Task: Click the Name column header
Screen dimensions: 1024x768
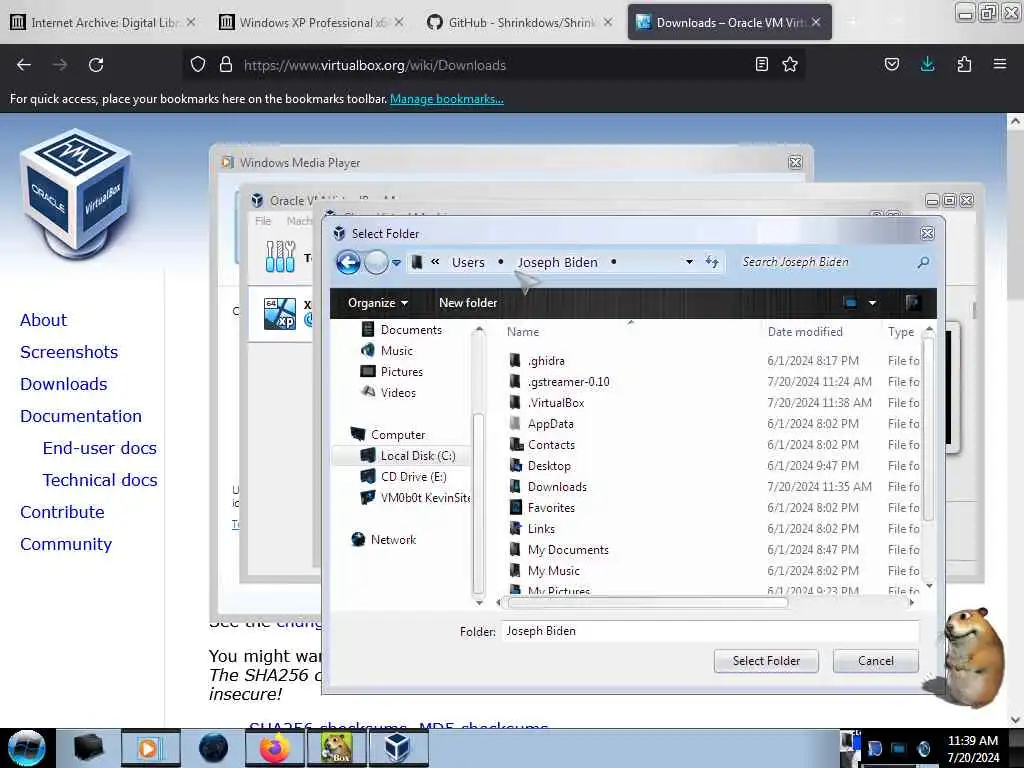Action: (x=523, y=332)
